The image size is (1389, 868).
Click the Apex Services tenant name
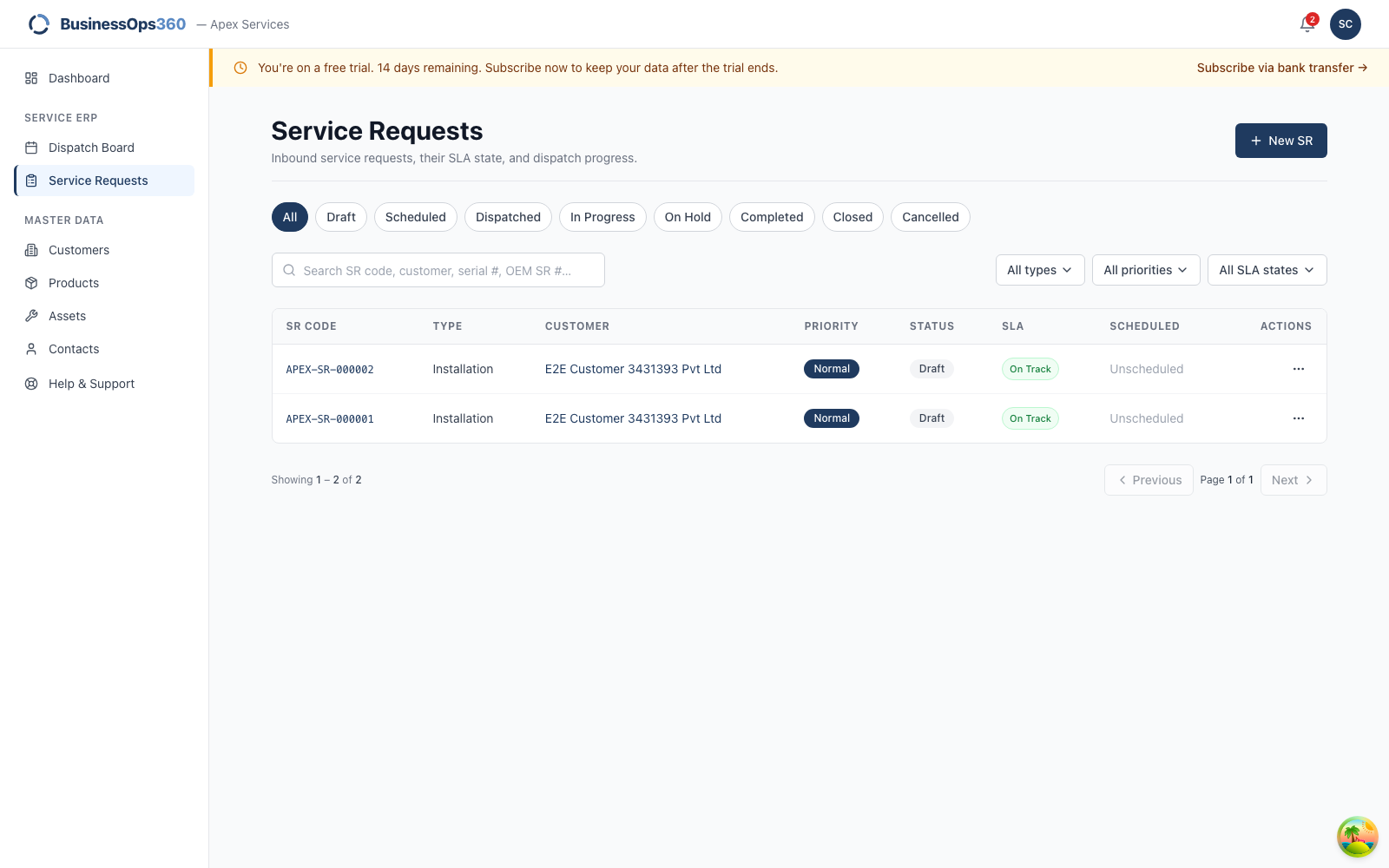click(x=250, y=24)
